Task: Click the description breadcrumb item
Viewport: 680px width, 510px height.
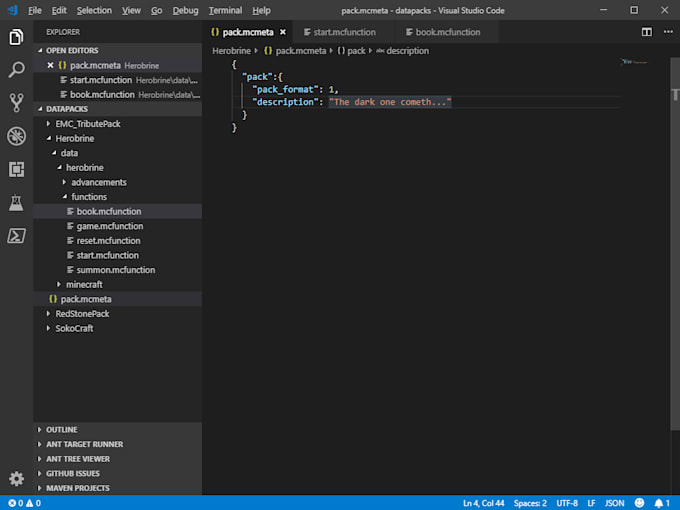Action: [x=406, y=51]
